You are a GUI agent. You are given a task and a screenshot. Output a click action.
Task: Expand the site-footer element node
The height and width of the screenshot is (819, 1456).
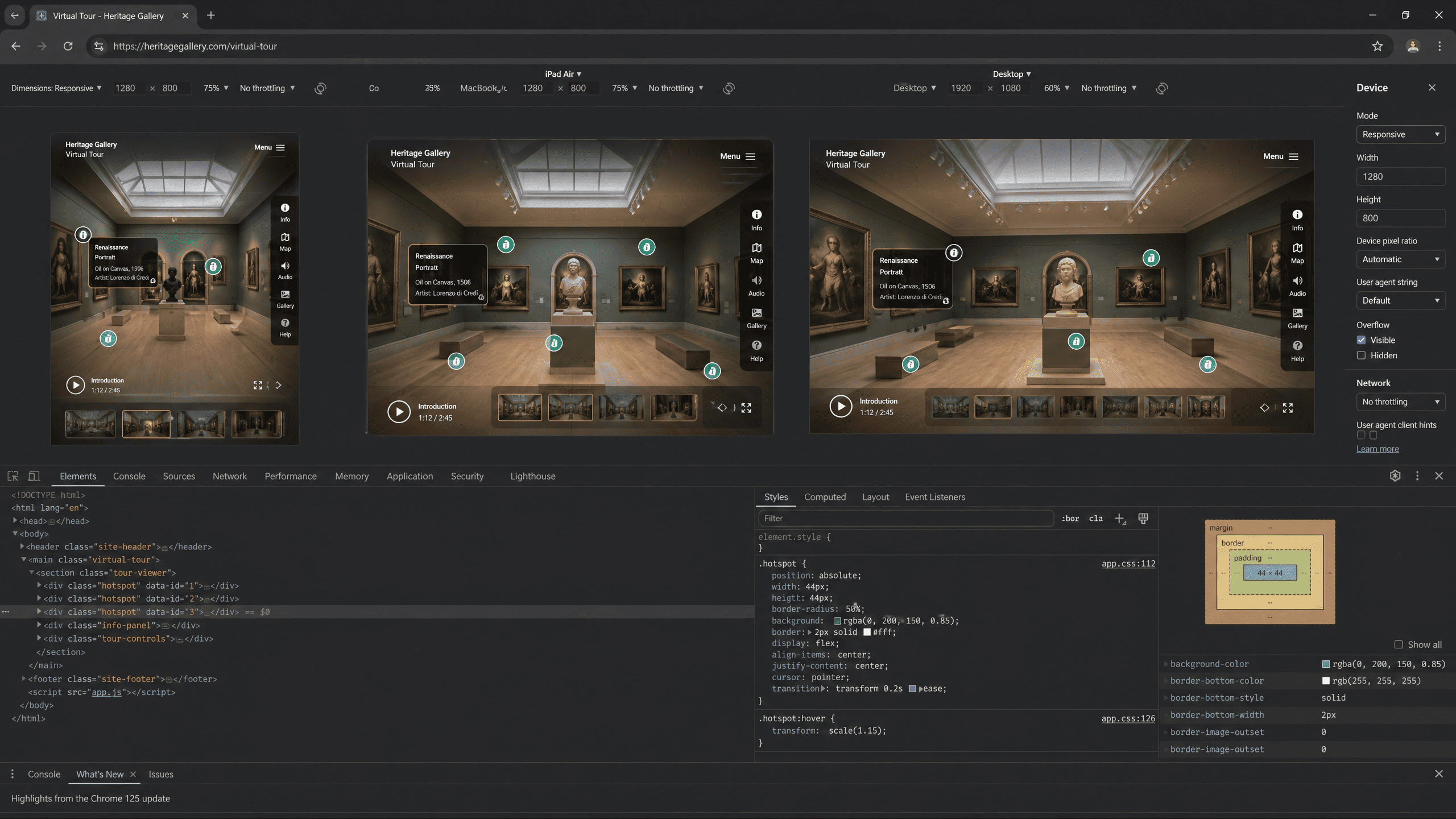pyautogui.click(x=24, y=679)
